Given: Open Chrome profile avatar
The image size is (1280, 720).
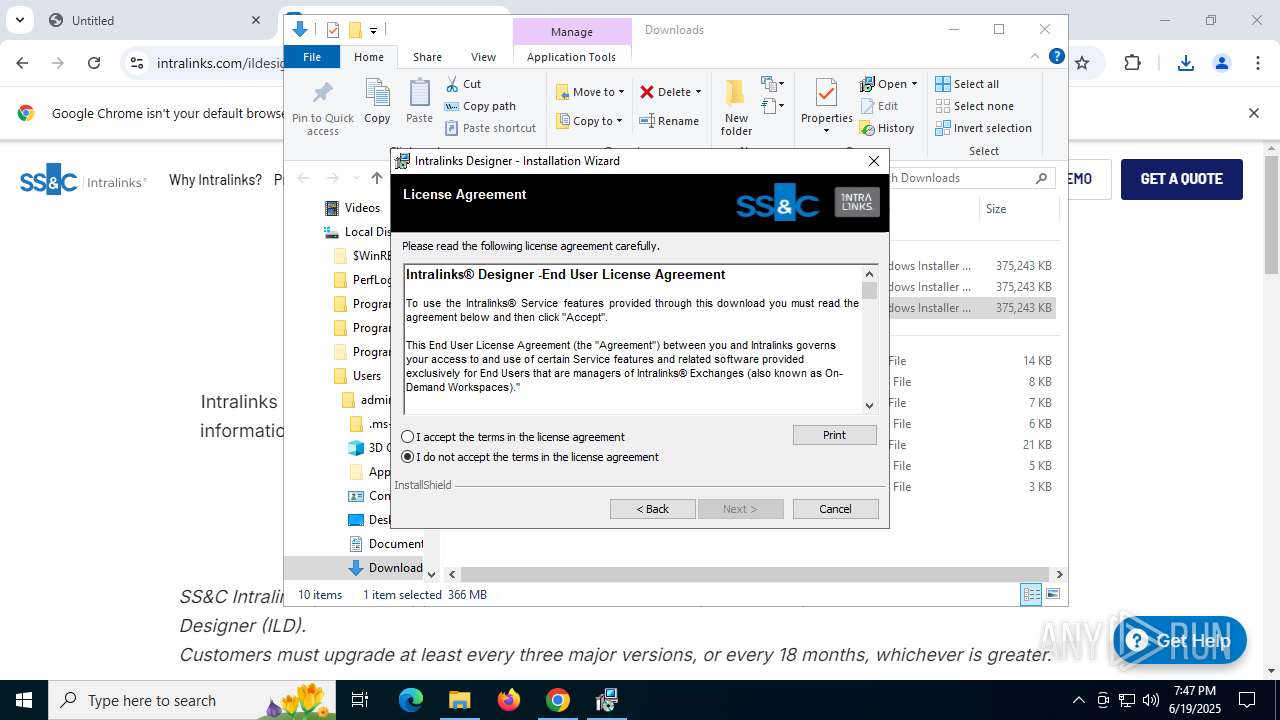Looking at the screenshot, I should [1222, 63].
